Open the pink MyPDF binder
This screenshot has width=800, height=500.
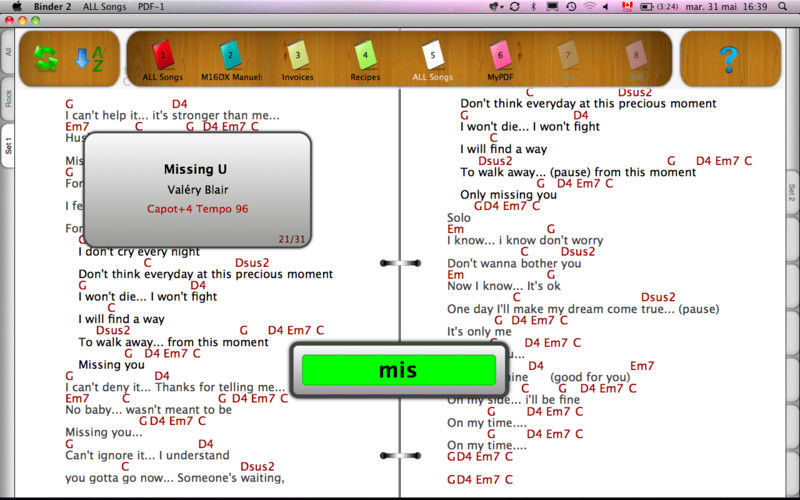[x=499, y=57]
